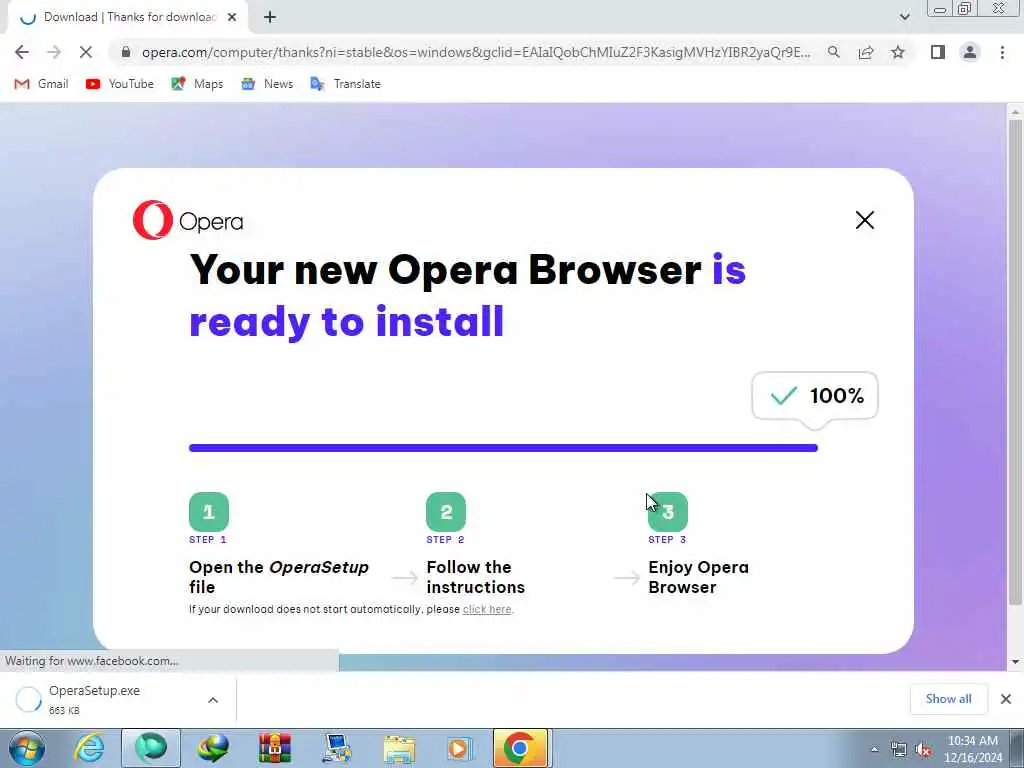Open WinRAR from the taskbar
The width and height of the screenshot is (1024, 768).
[275, 748]
